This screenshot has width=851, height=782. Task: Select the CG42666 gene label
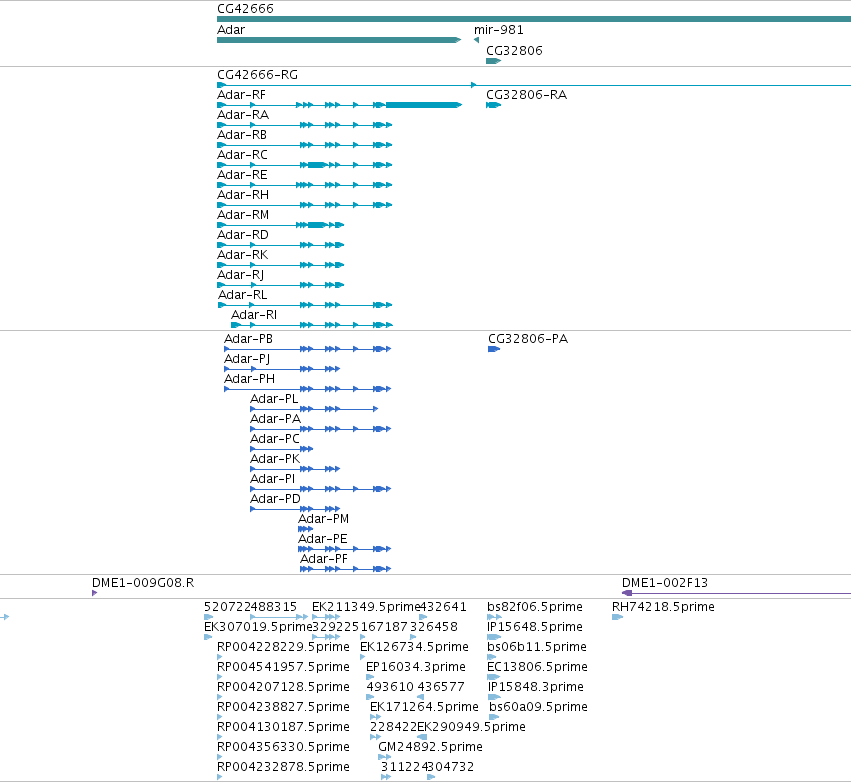(245, 9)
